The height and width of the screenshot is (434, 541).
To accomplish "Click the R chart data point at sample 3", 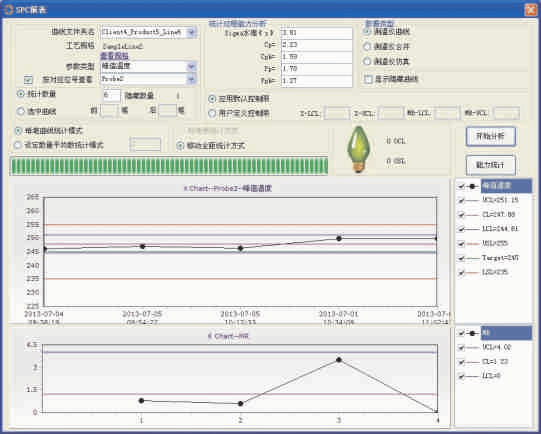I will tap(339, 360).
